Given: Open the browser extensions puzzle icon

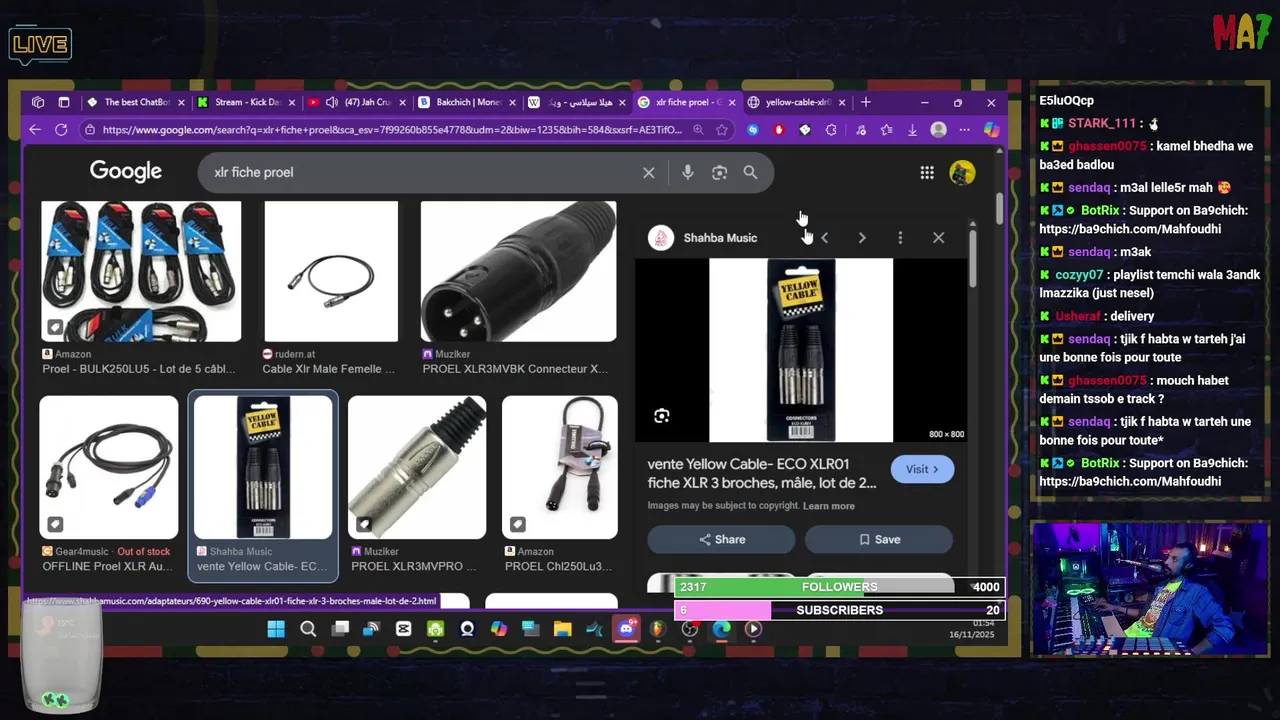Looking at the screenshot, I should pyautogui.click(x=831, y=130).
